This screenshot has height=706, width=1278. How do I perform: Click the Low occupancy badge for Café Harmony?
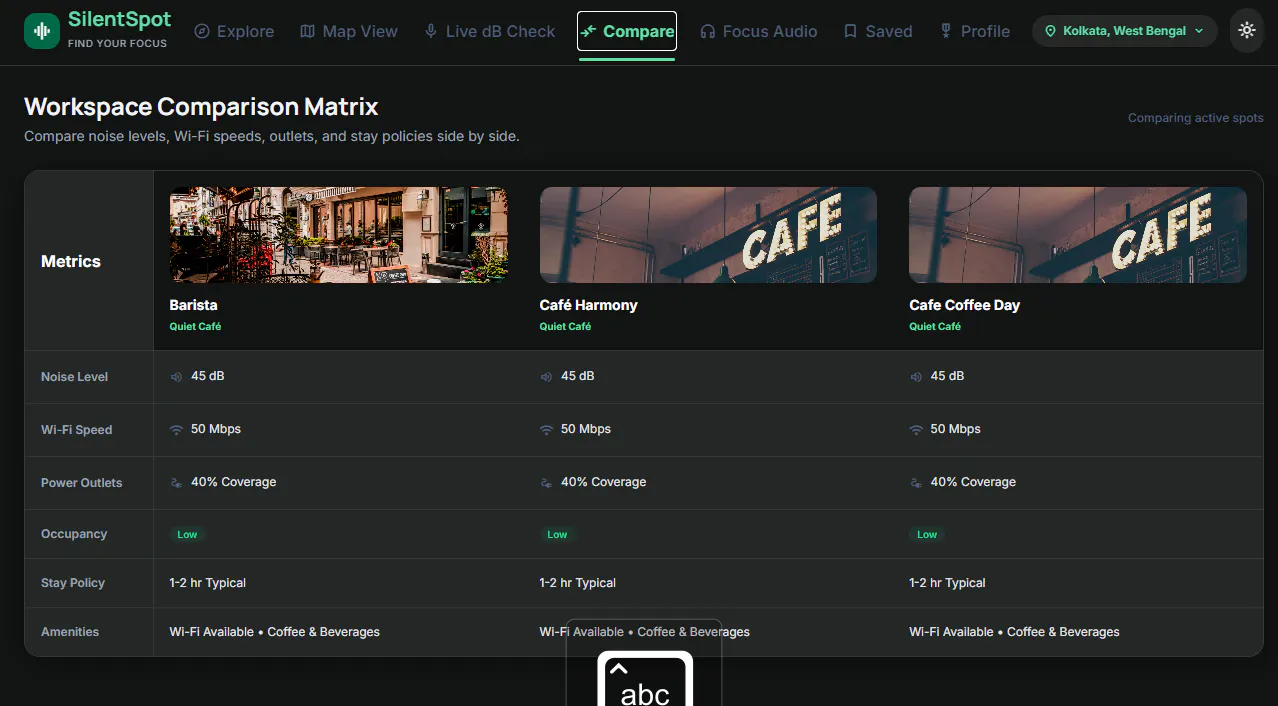coord(557,534)
